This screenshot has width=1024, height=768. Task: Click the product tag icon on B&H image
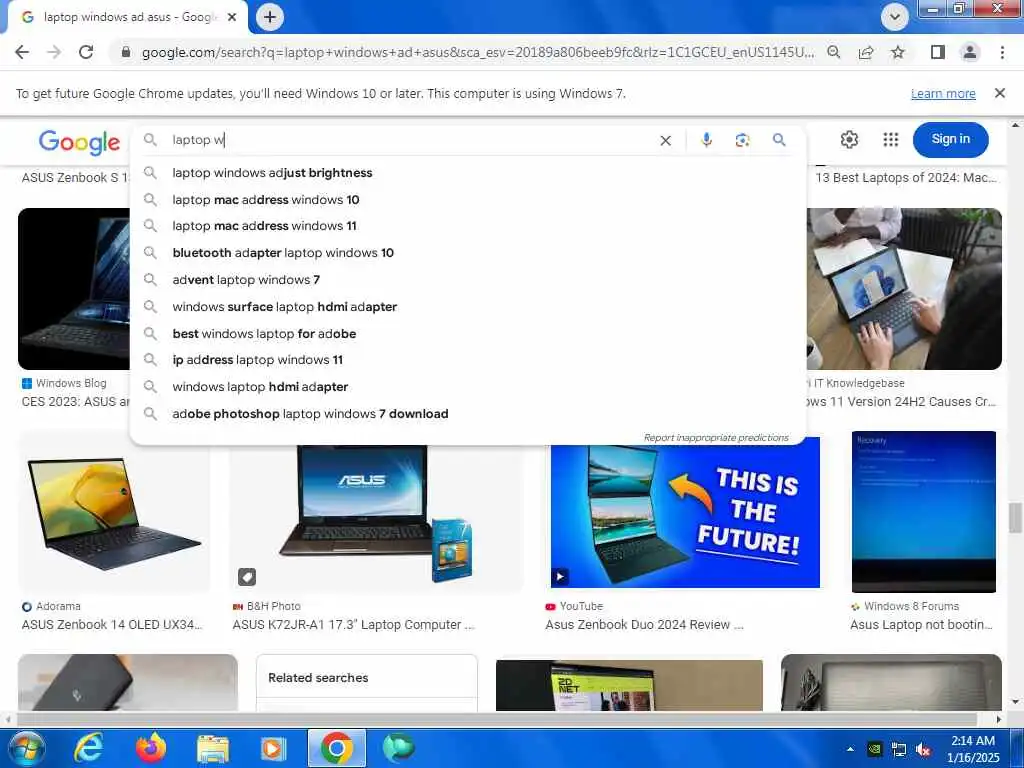click(x=247, y=577)
